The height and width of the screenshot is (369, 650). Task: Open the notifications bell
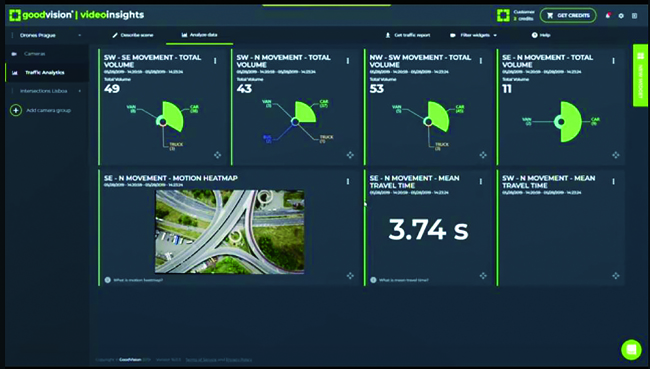pos(608,16)
